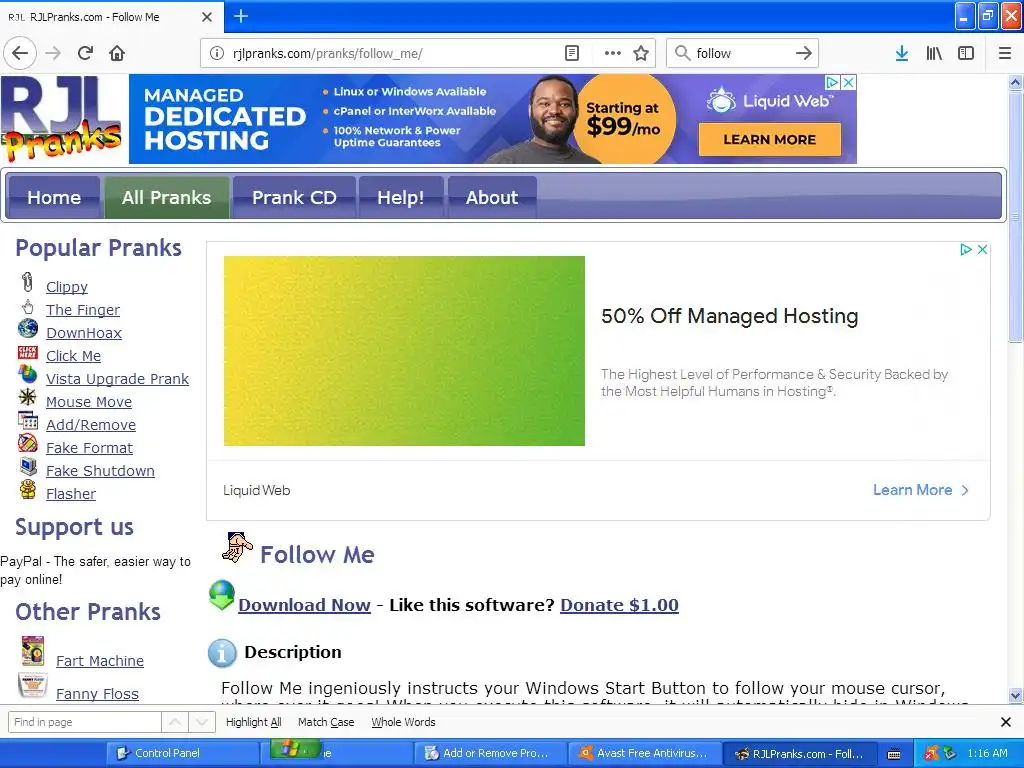The width and height of the screenshot is (1024, 768).
Task: Close the find bar with X
Action: (x=1006, y=722)
